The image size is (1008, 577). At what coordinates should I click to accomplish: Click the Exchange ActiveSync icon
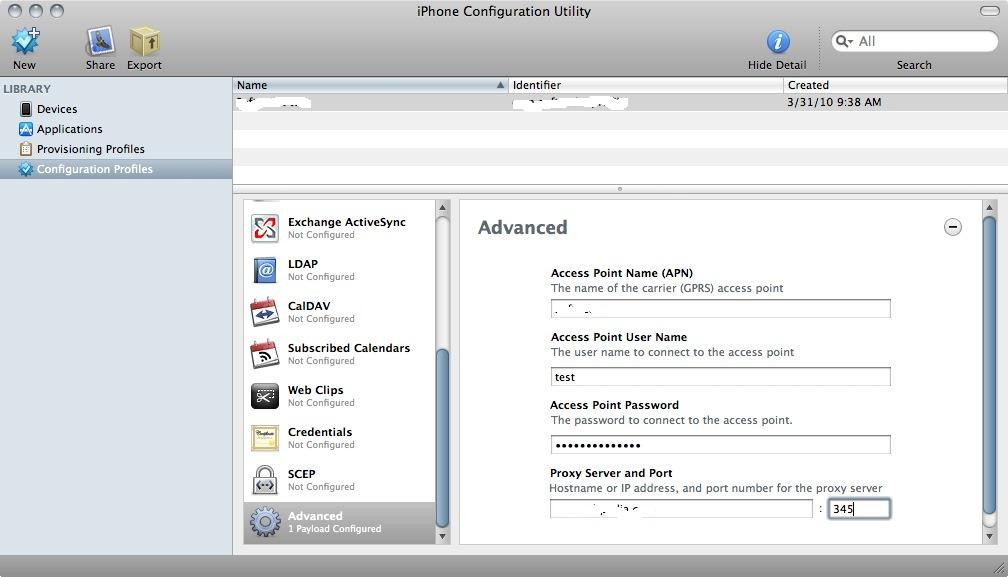265,228
